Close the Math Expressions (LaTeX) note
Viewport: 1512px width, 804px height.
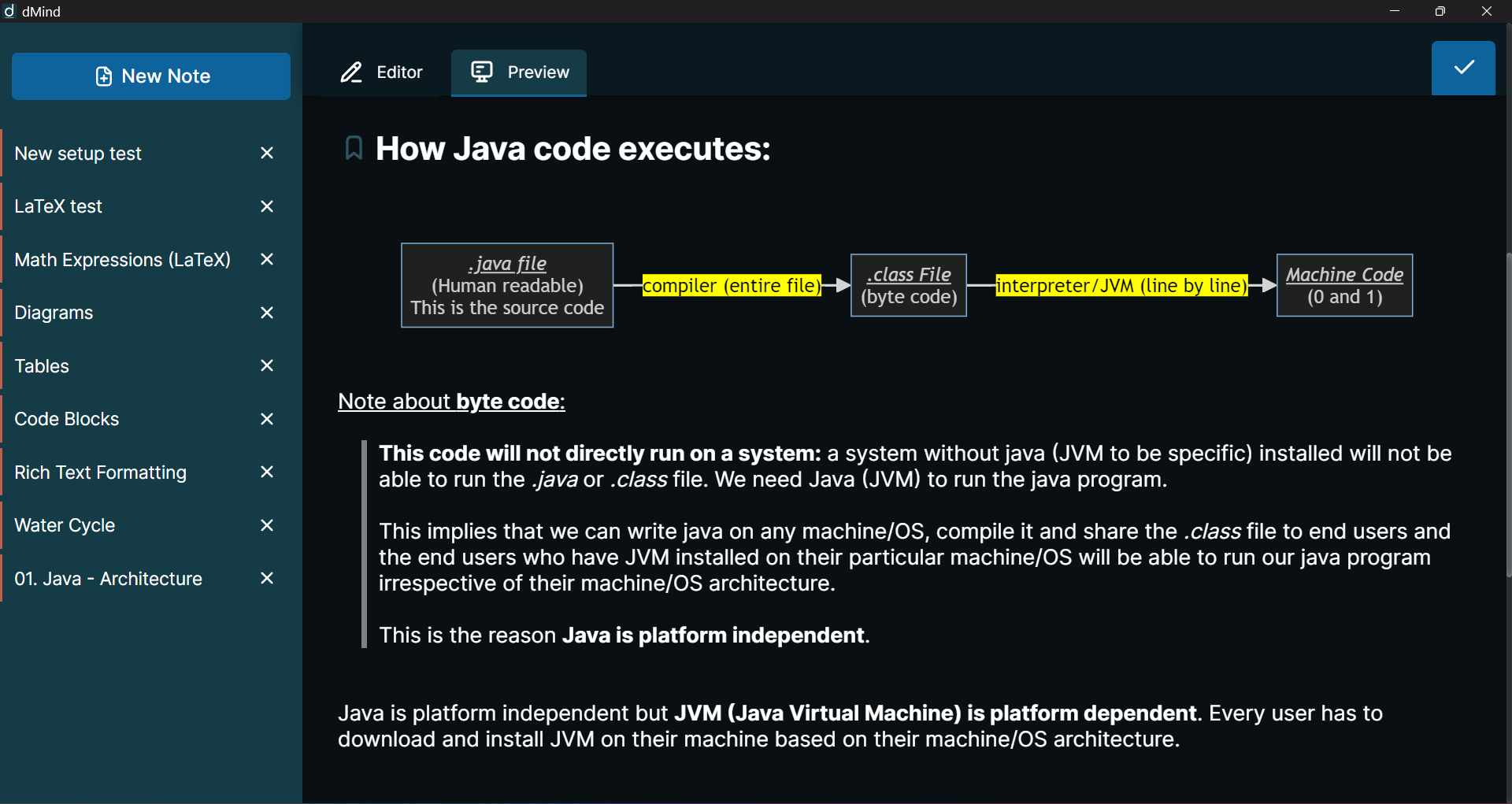[x=267, y=259]
